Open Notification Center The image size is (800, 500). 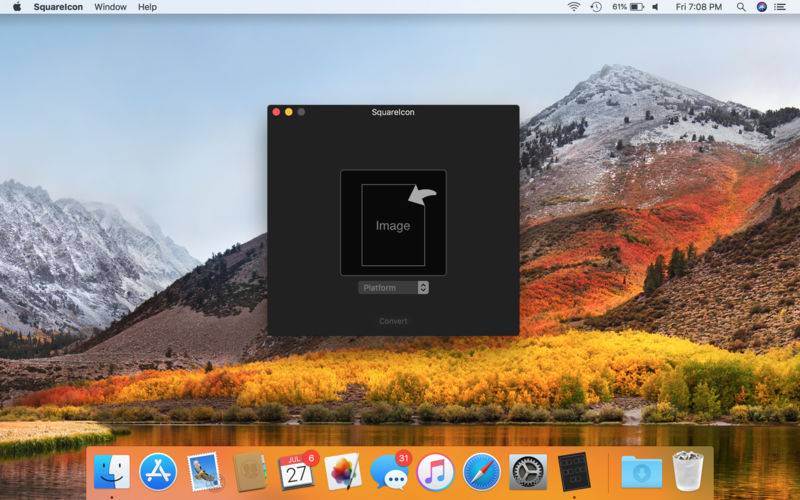780,7
